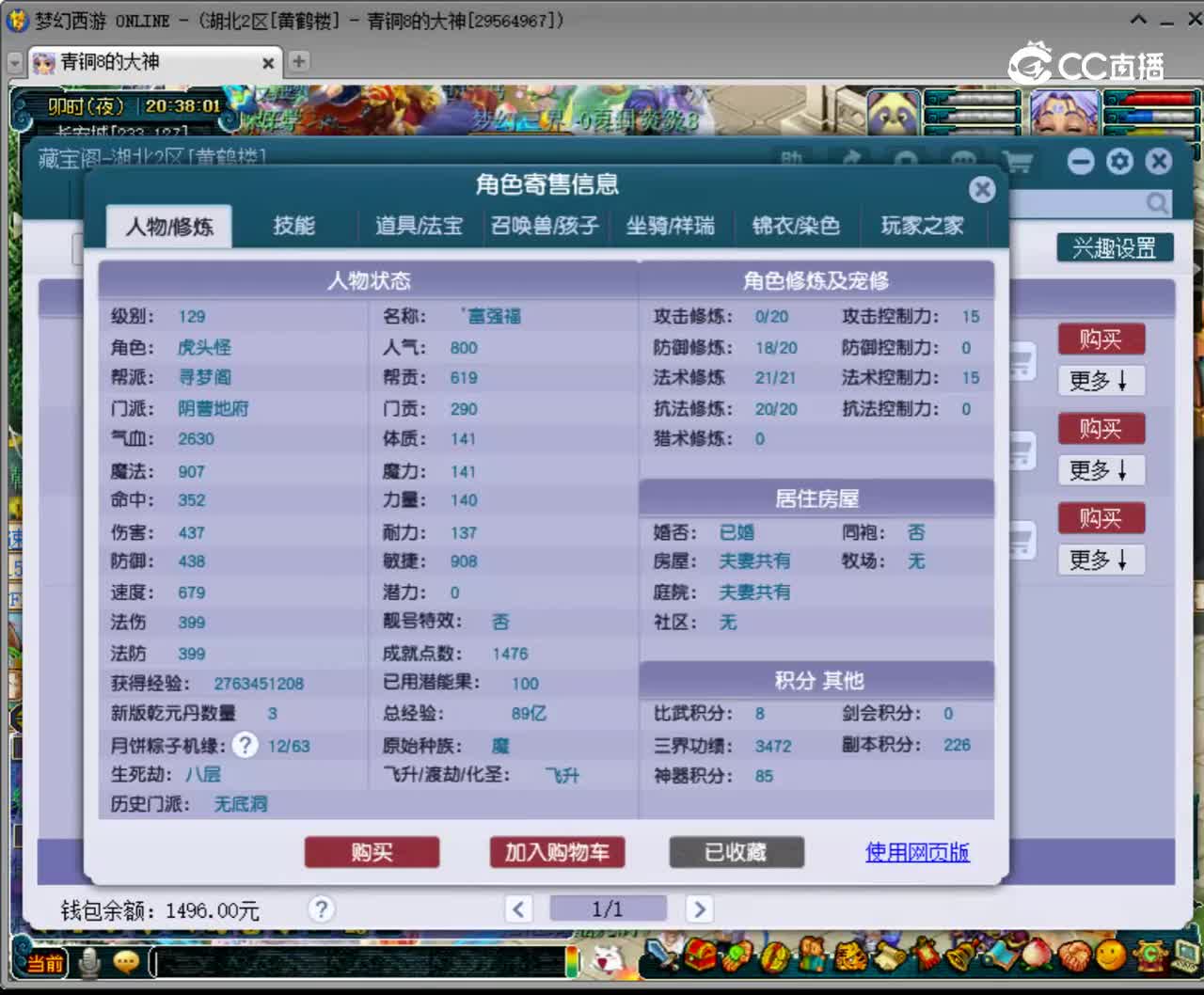Open the monitor system icon at bottom right

pyautogui.click(x=1185, y=956)
